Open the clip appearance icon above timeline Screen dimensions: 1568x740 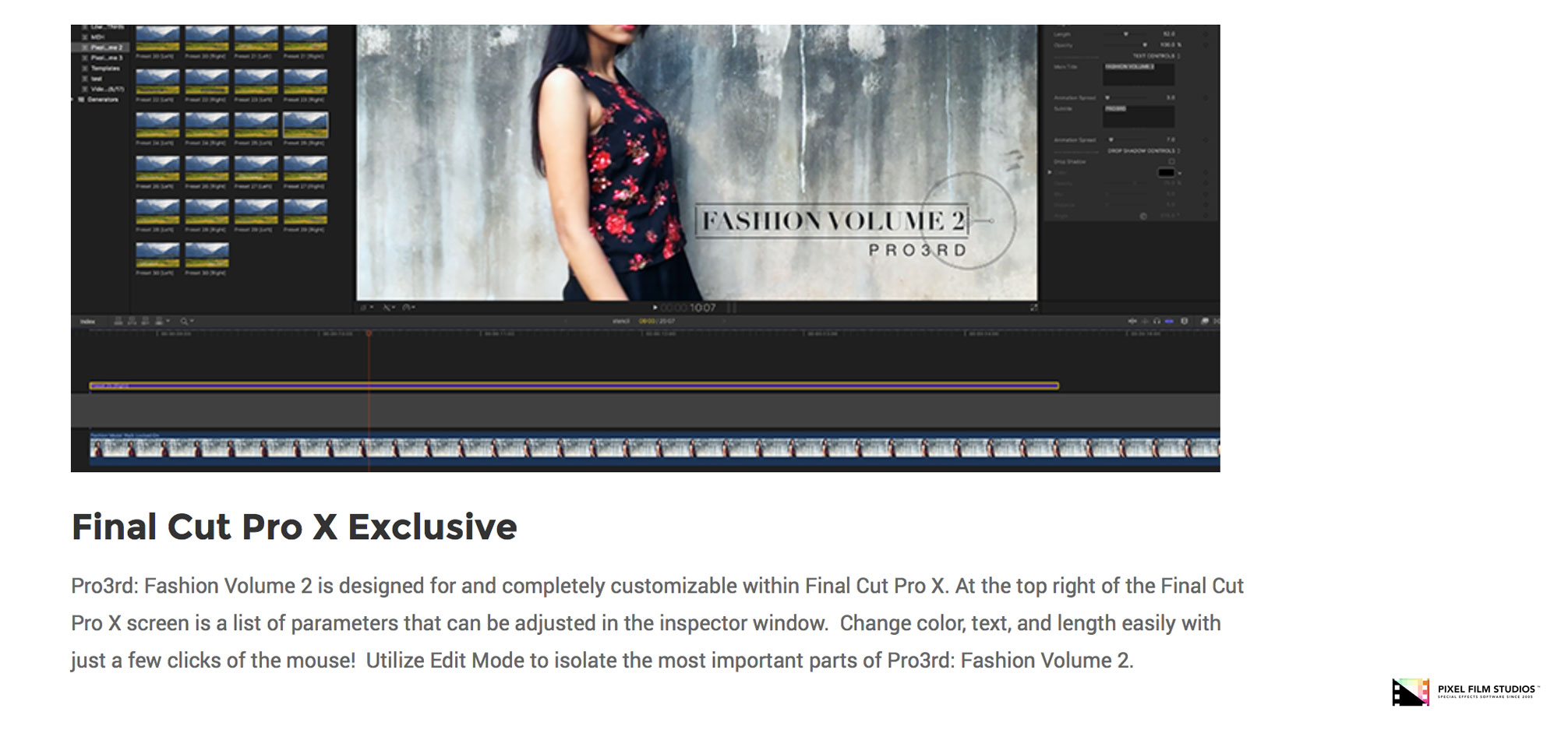click(x=1185, y=321)
